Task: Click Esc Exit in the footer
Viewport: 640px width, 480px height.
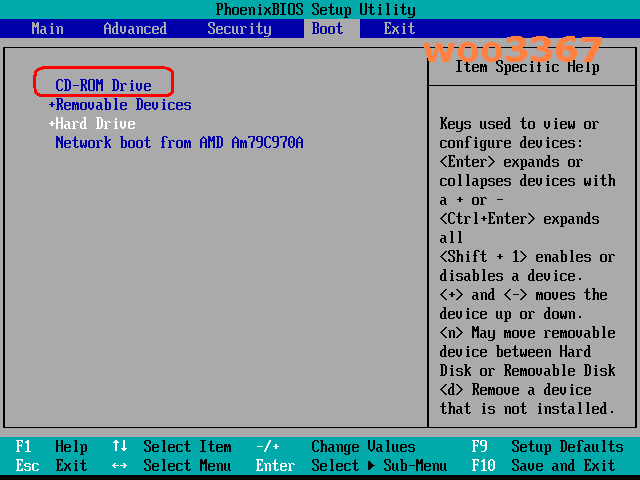Action: [51, 466]
